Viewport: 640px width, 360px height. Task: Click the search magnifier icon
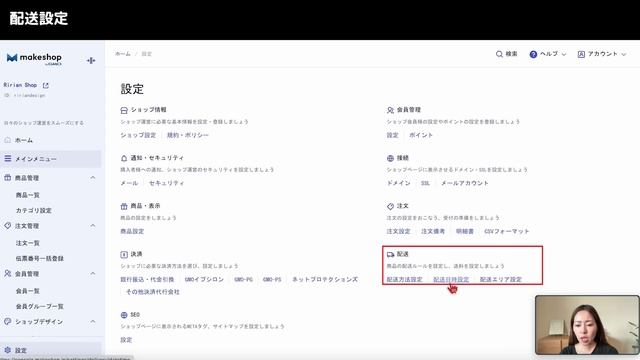[x=499, y=54]
